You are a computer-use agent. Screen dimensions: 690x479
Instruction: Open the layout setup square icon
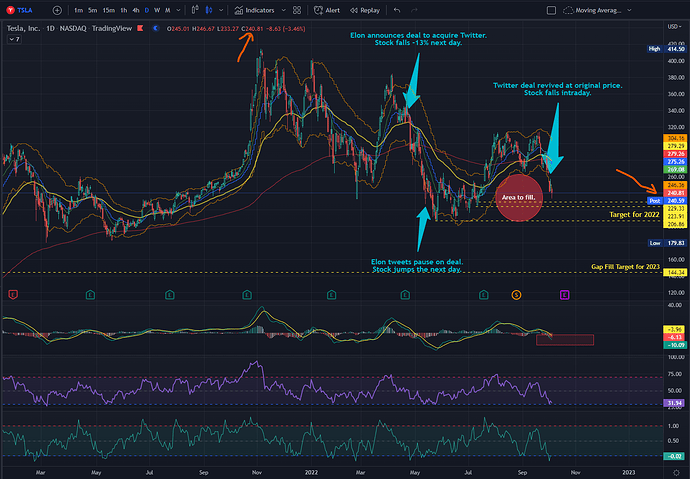click(x=551, y=10)
